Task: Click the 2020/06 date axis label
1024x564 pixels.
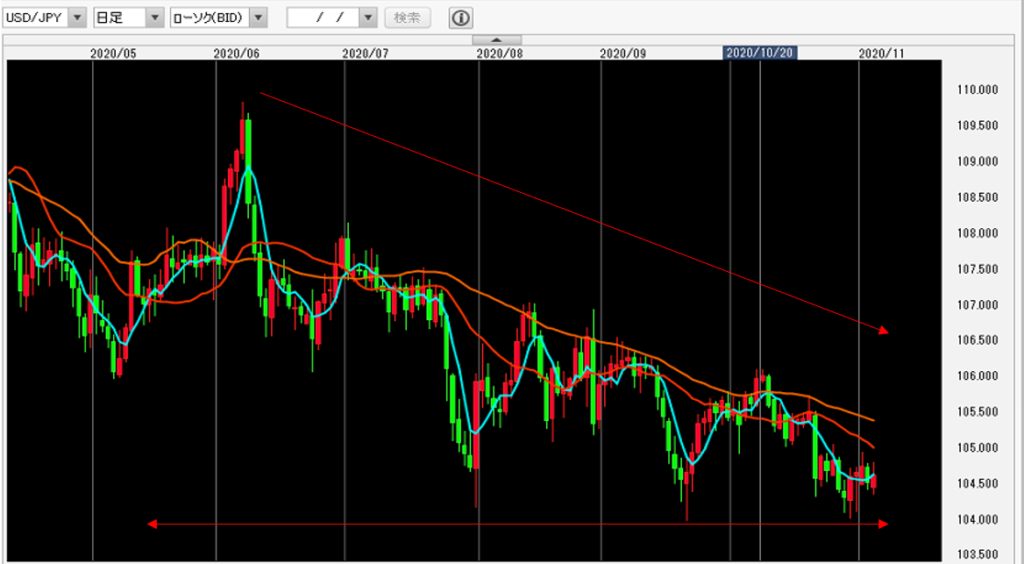Action: [237, 52]
